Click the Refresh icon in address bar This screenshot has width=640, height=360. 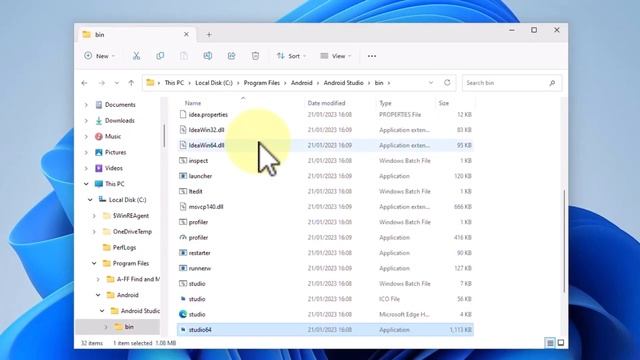click(x=447, y=82)
